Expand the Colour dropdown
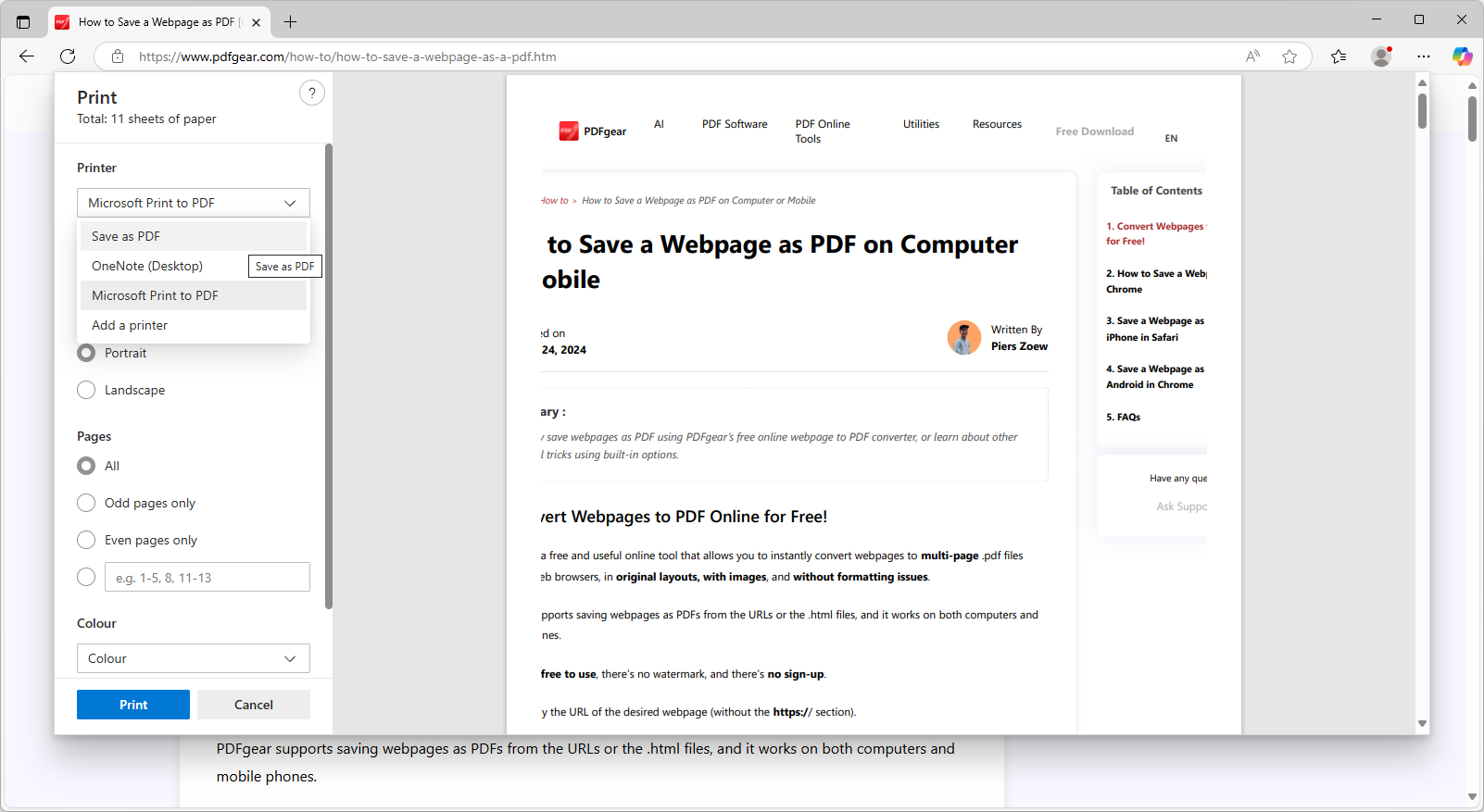 coord(193,658)
